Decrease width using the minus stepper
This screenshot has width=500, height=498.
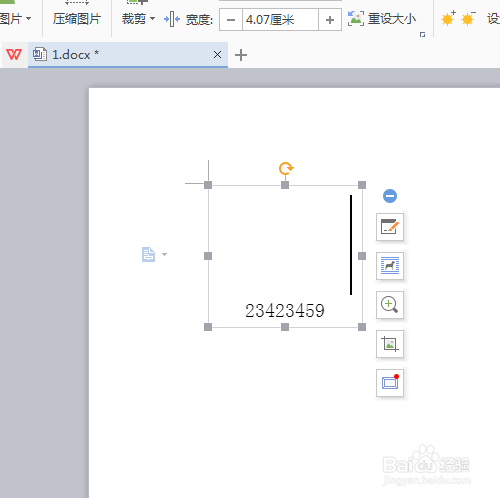tap(231, 20)
